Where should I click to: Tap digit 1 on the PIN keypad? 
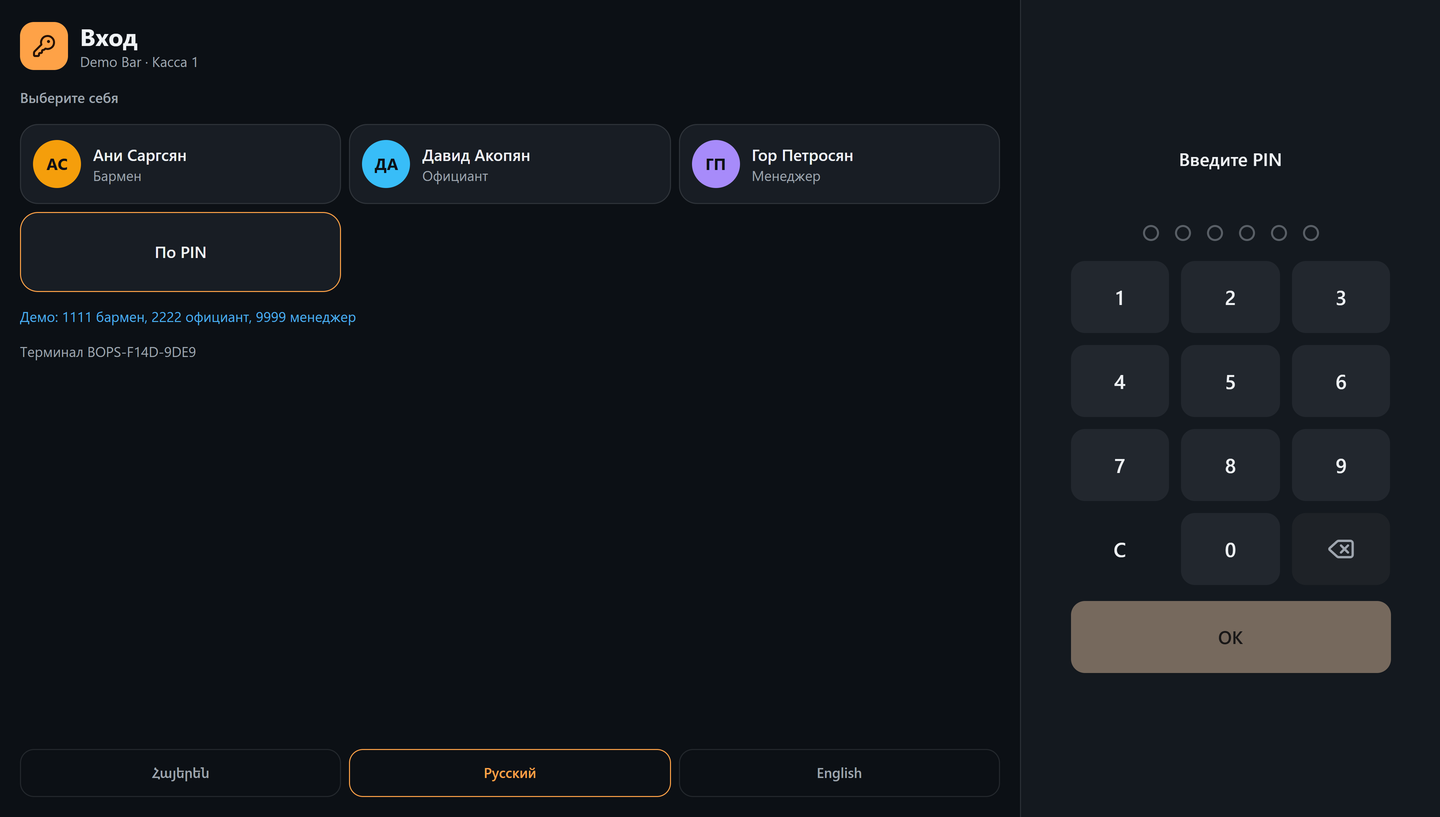pyautogui.click(x=1120, y=297)
